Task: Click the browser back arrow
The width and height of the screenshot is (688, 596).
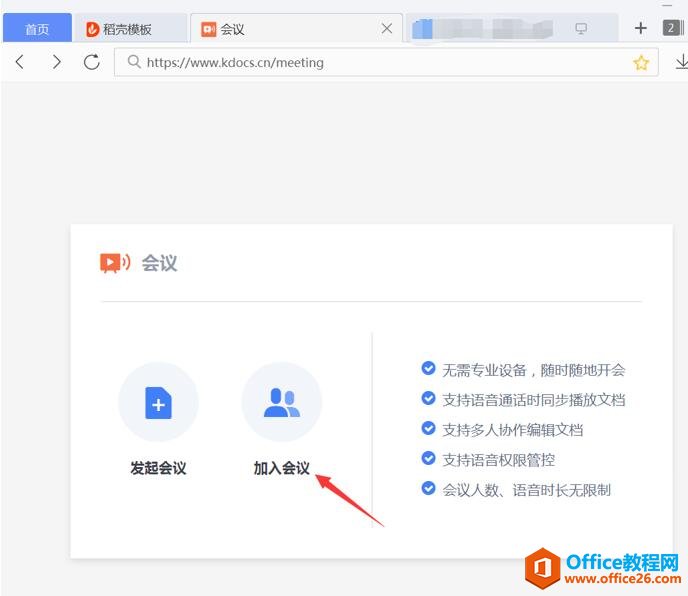Action: pyautogui.click(x=20, y=62)
